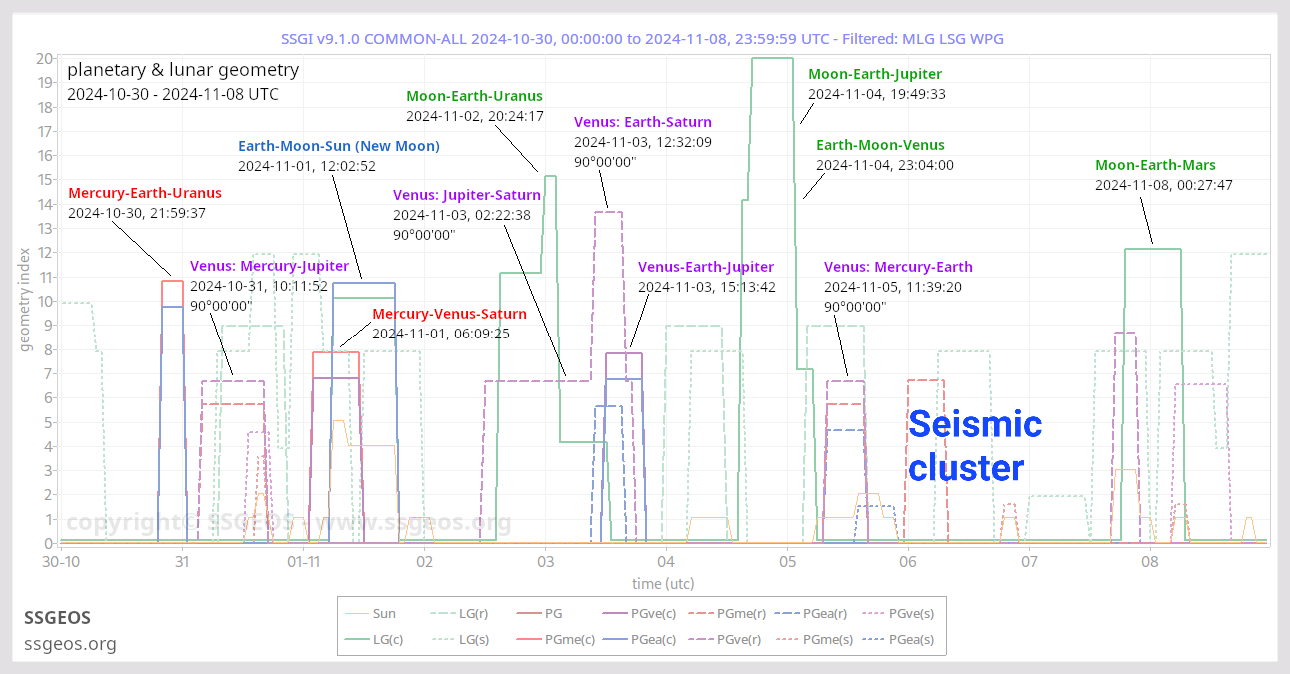Click the PGea(r) dashed blue line symbol
1290x674 pixels.
coord(787,613)
